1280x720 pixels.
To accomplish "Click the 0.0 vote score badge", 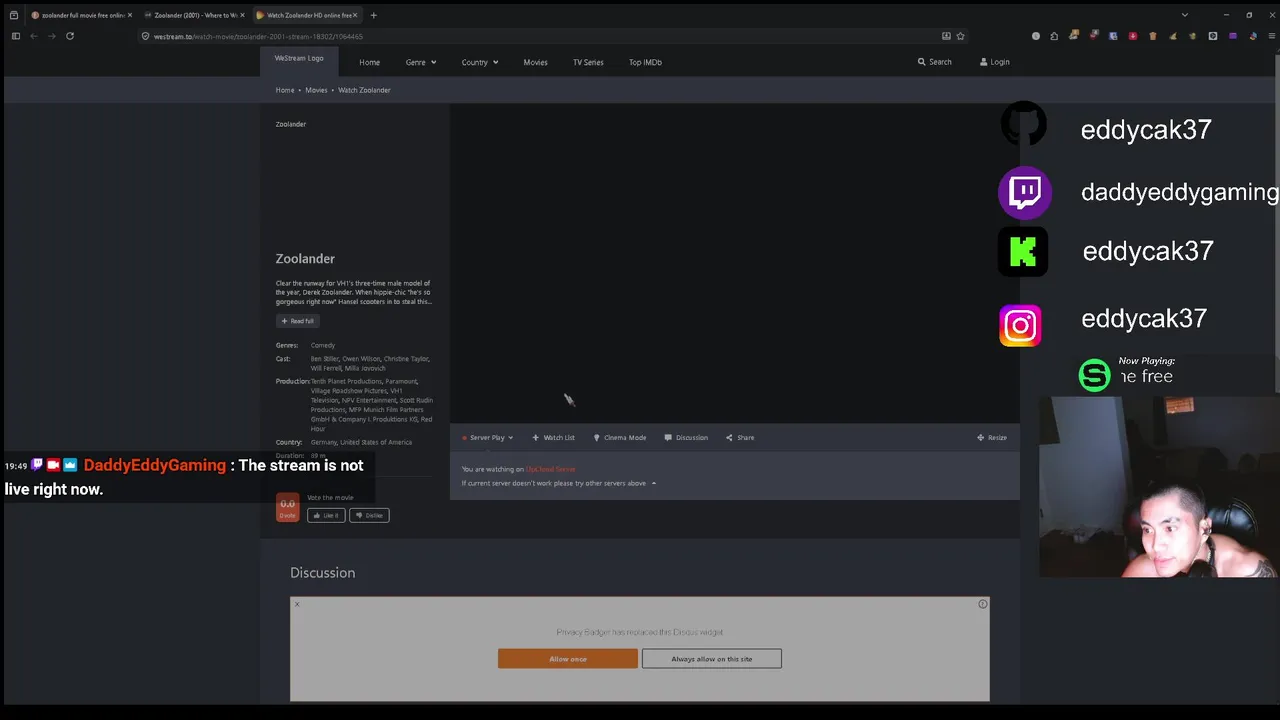I will pos(288,507).
